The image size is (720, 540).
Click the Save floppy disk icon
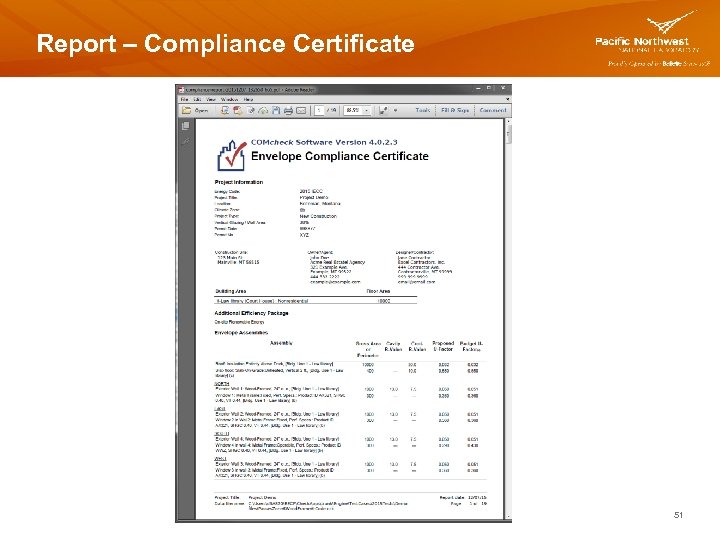point(276,110)
